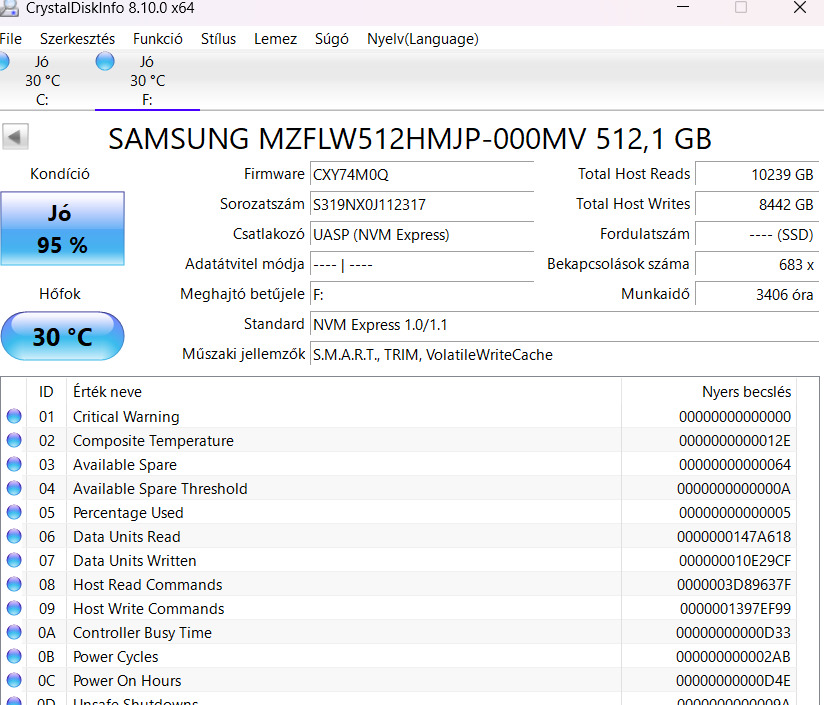Click the Standard field NVM Express 1.0/1.1
Screen dimensions: 824x705
click(564, 325)
